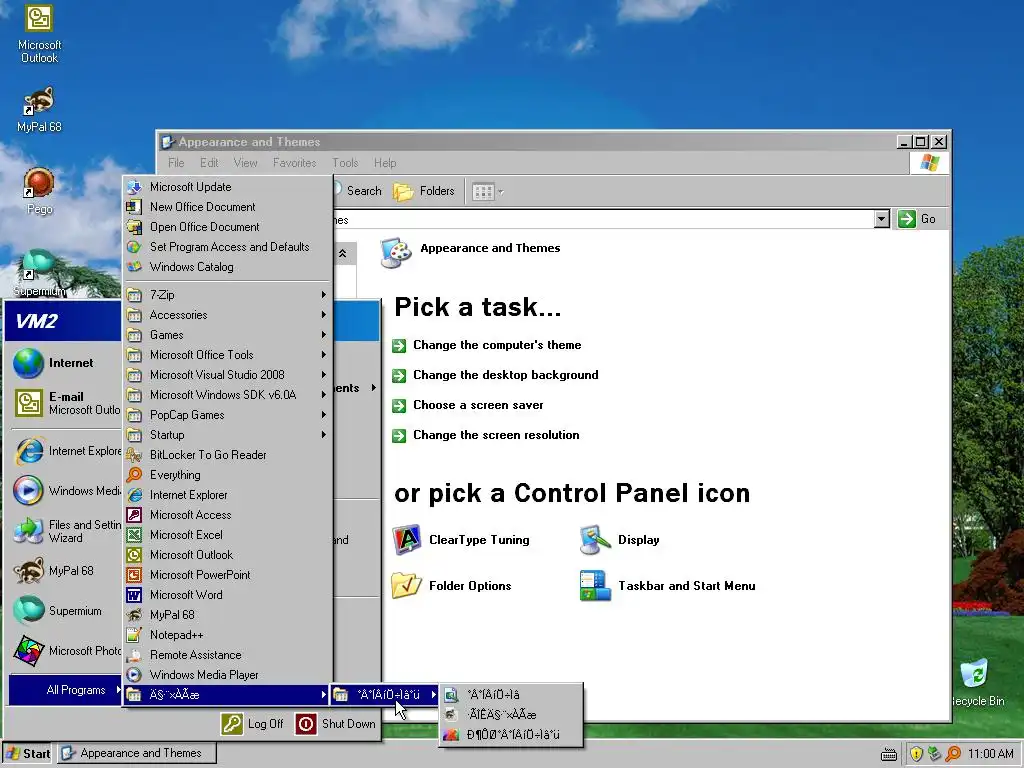Click the security shield tray icon
The width and height of the screenshot is (1024, 768).
point(916,754)
